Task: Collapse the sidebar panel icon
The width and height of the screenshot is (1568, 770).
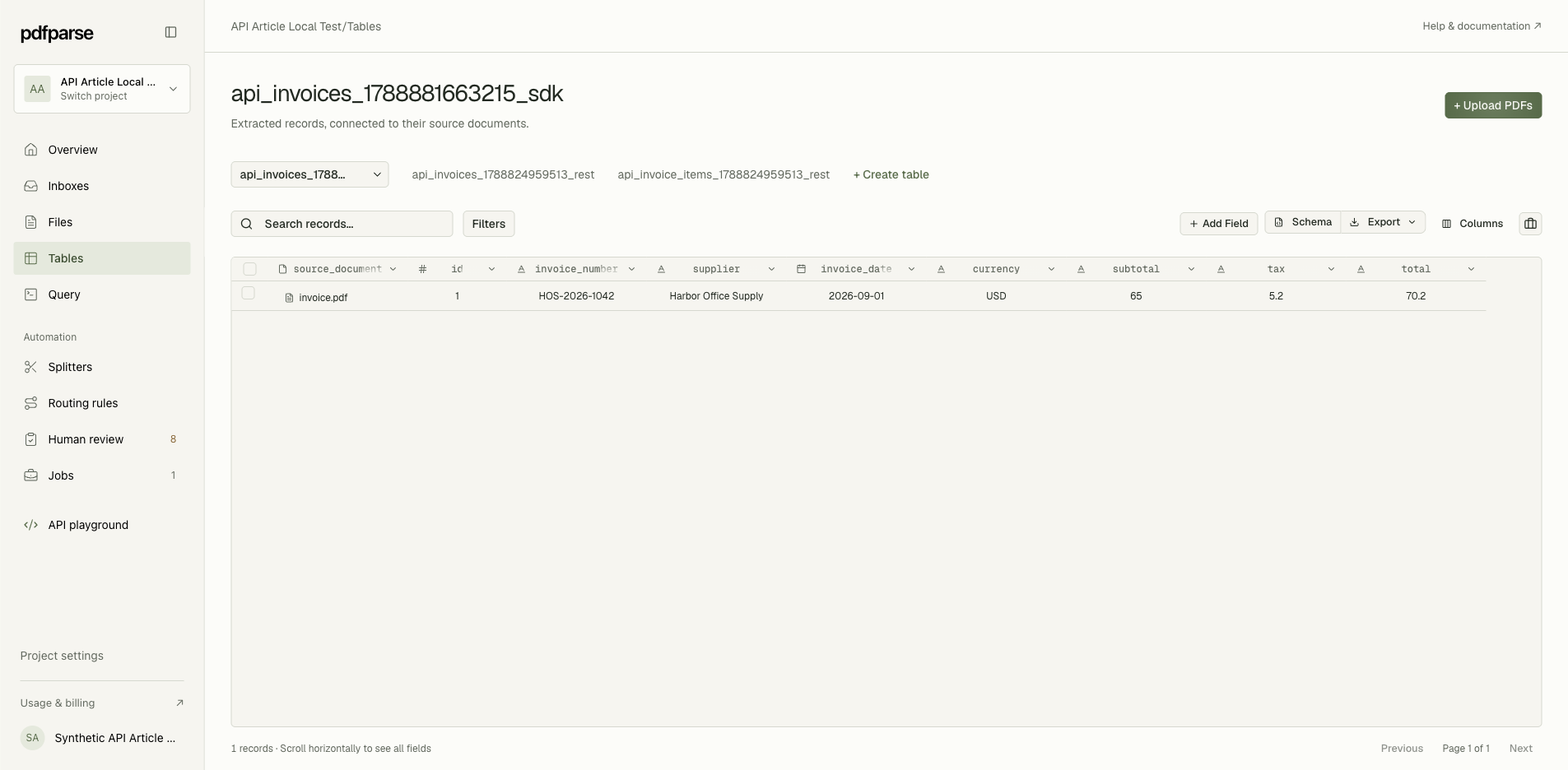Action: [x=170, y=32]
